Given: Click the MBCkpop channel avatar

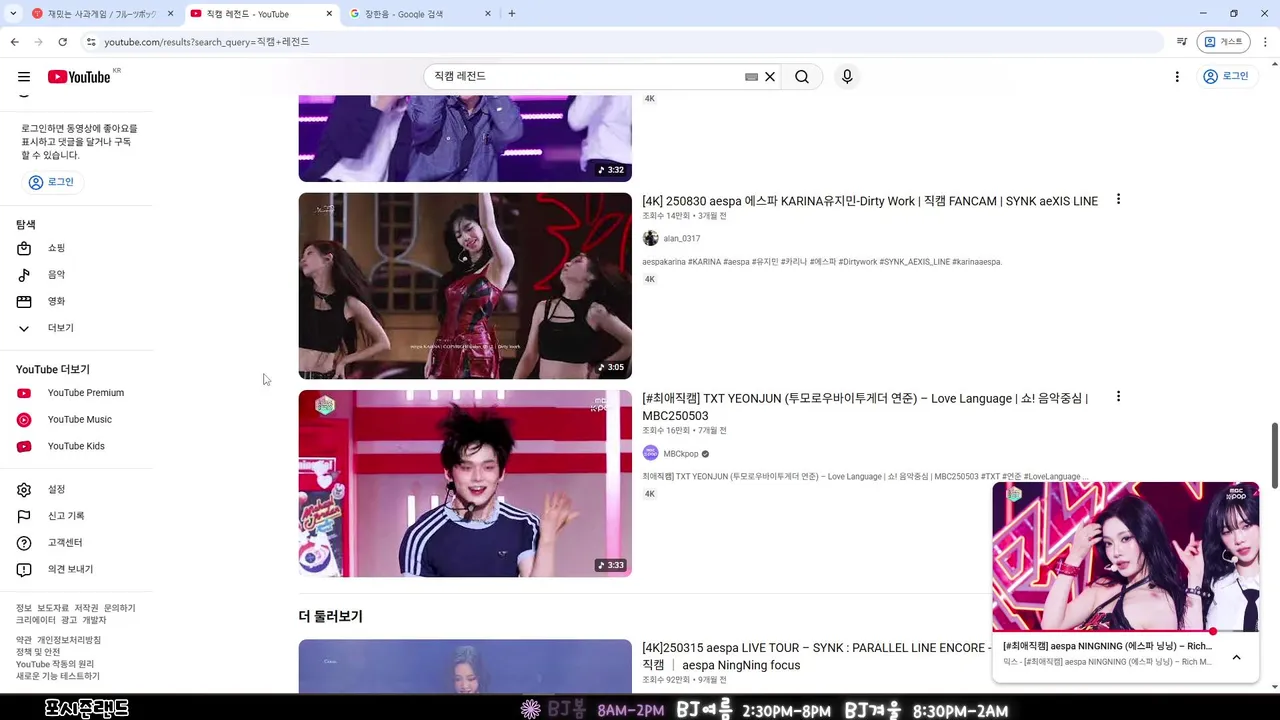Looking at the screenshot, I should pyautogui.click(x=650, y=453).
